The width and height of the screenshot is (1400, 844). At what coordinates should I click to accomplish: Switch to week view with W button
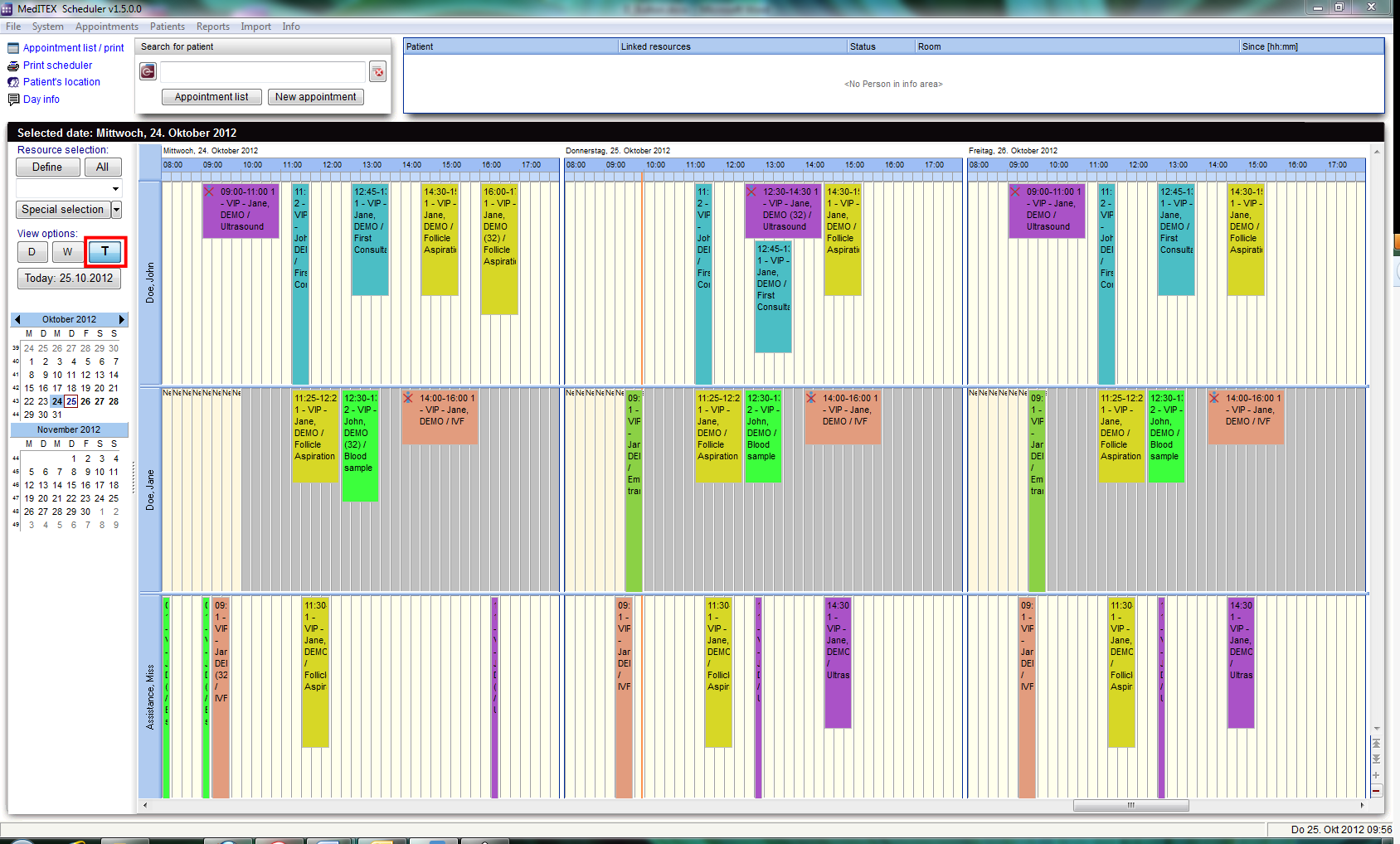[x=67, y=252]
